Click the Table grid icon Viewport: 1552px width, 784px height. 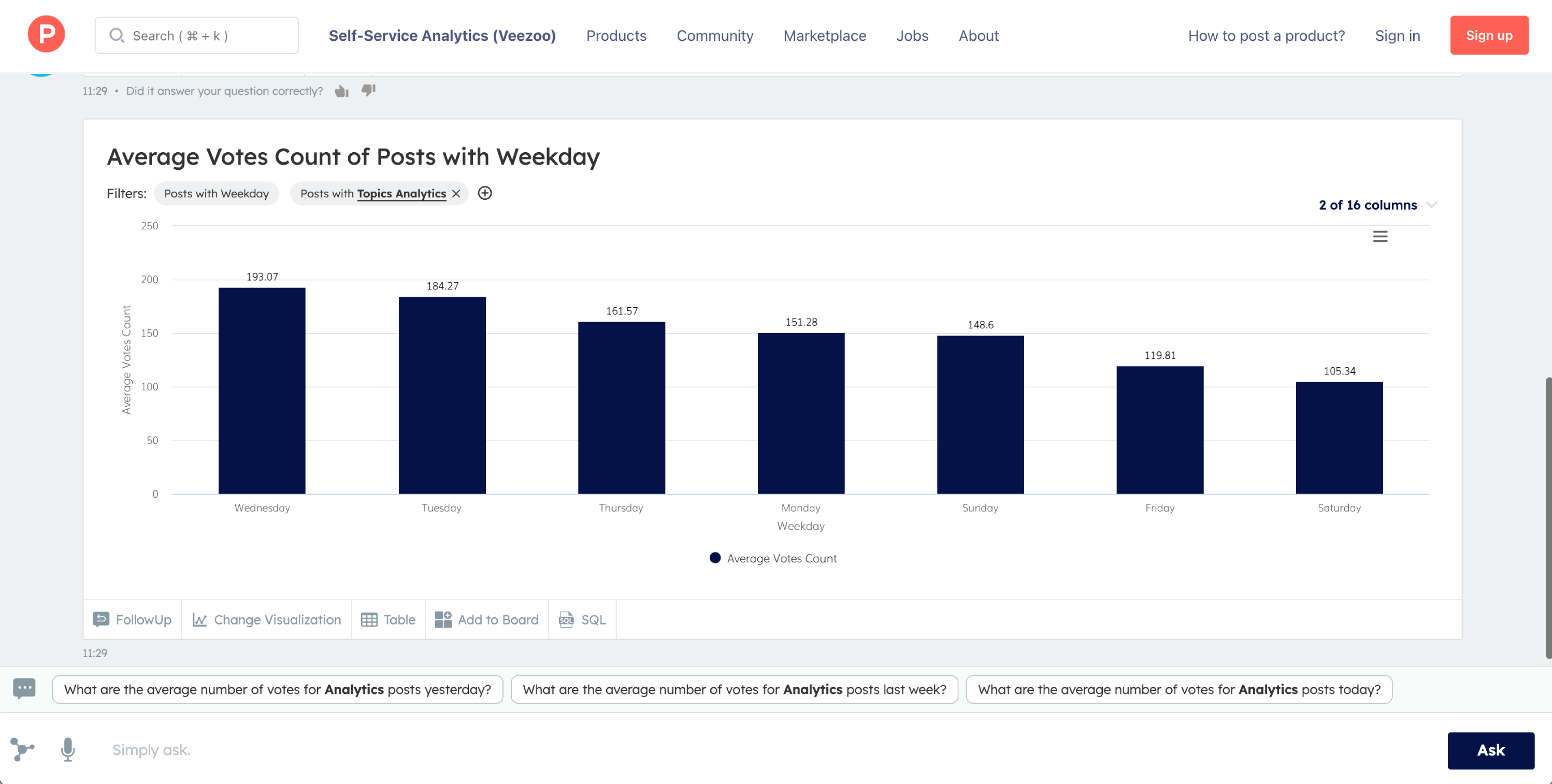[369, 620]
